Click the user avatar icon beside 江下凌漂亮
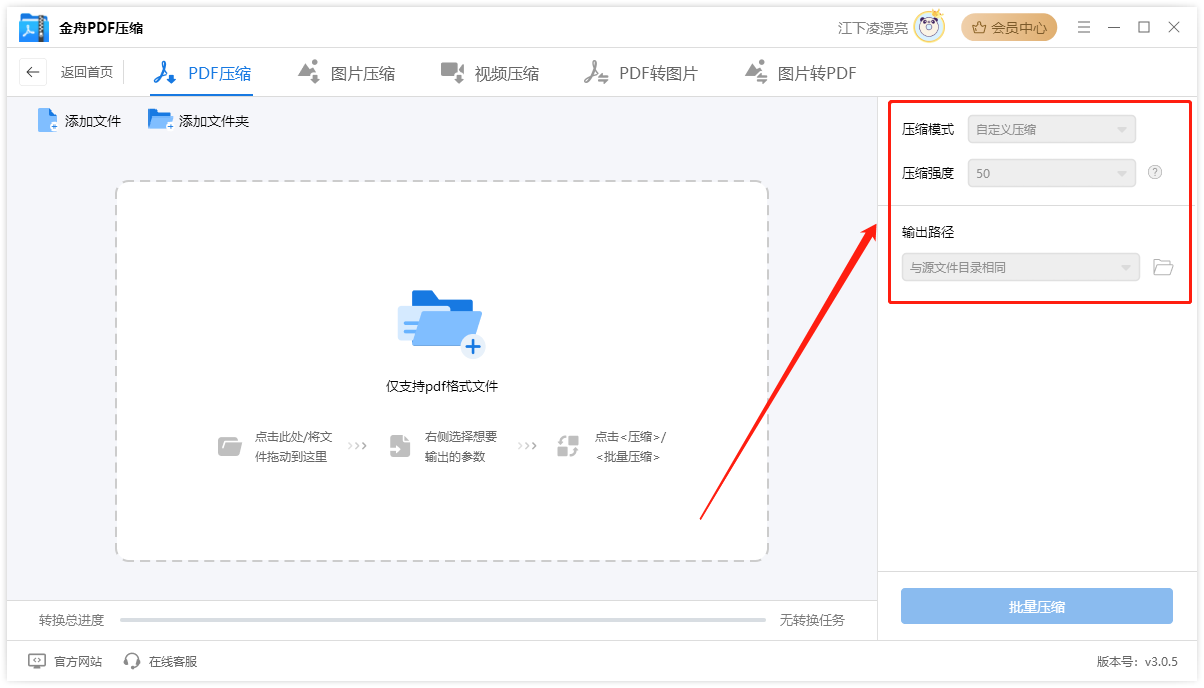Image resolution: width=1204 pixels, height=688 pixels. click(x=931, y=27)
